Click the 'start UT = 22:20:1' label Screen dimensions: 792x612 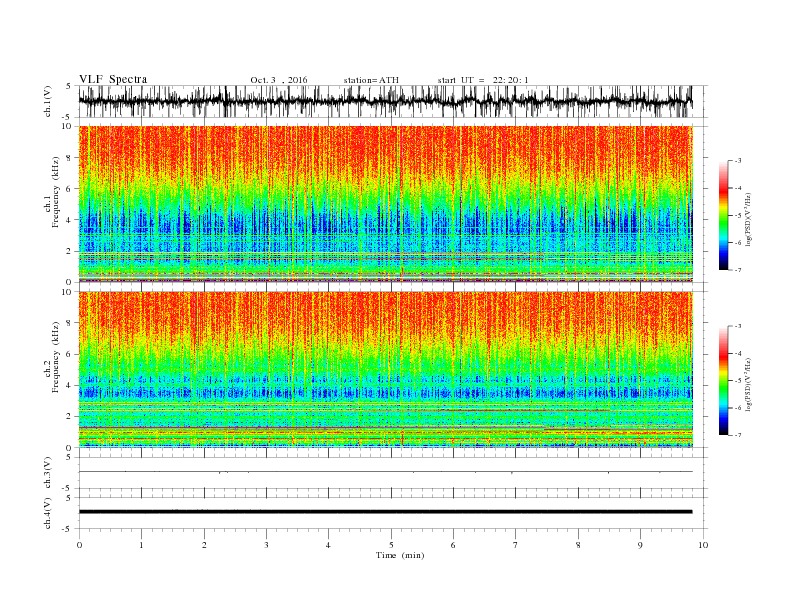point(483,80)
